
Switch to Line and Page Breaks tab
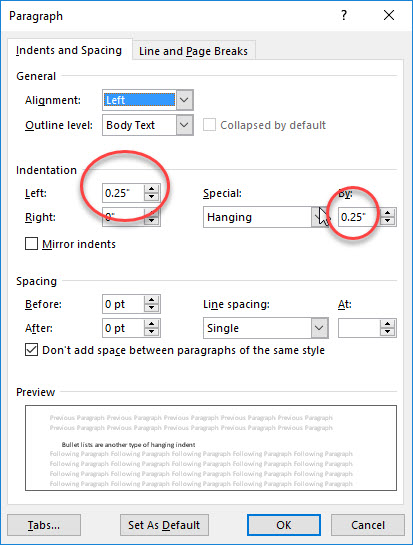coord(193,51)
